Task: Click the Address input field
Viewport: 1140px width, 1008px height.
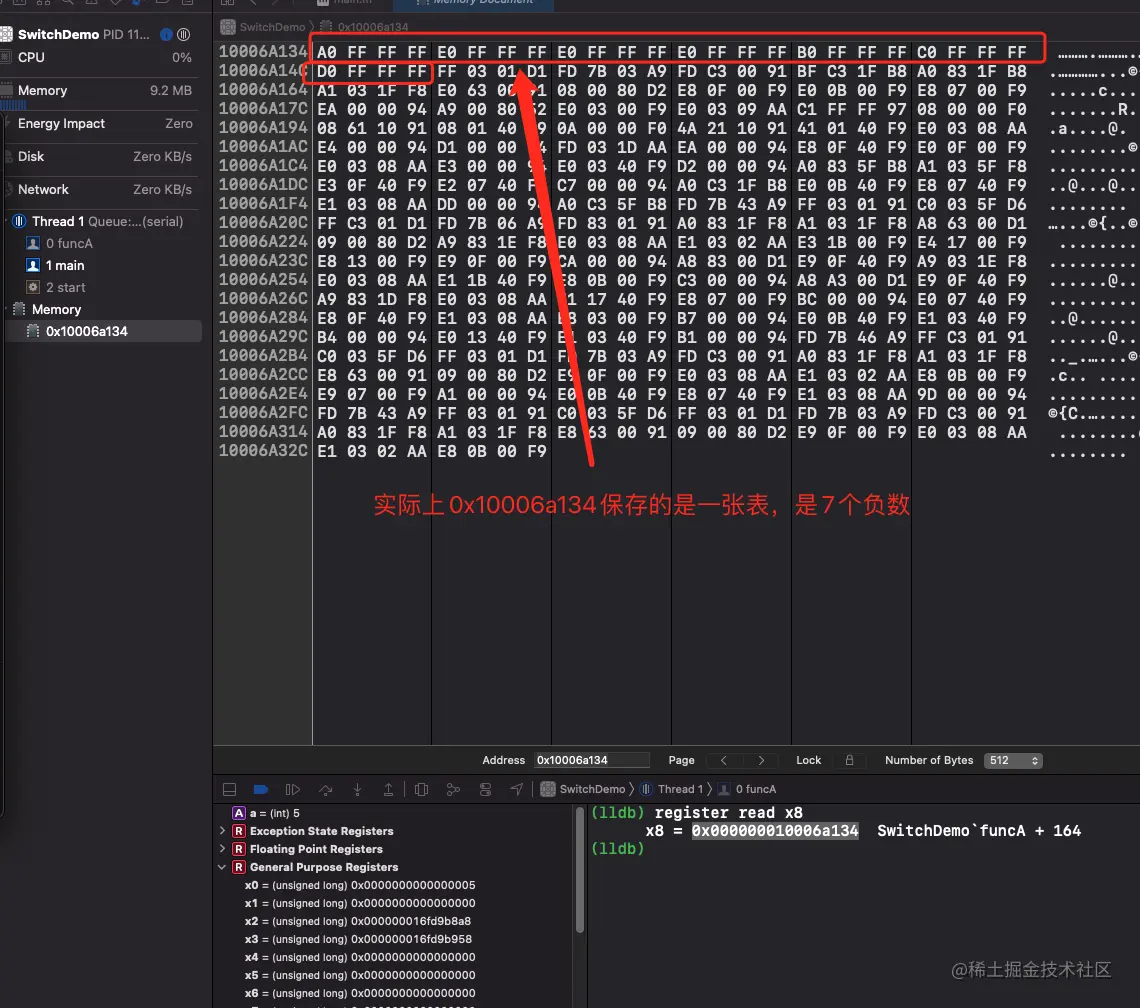Action: tap(591, 760)
